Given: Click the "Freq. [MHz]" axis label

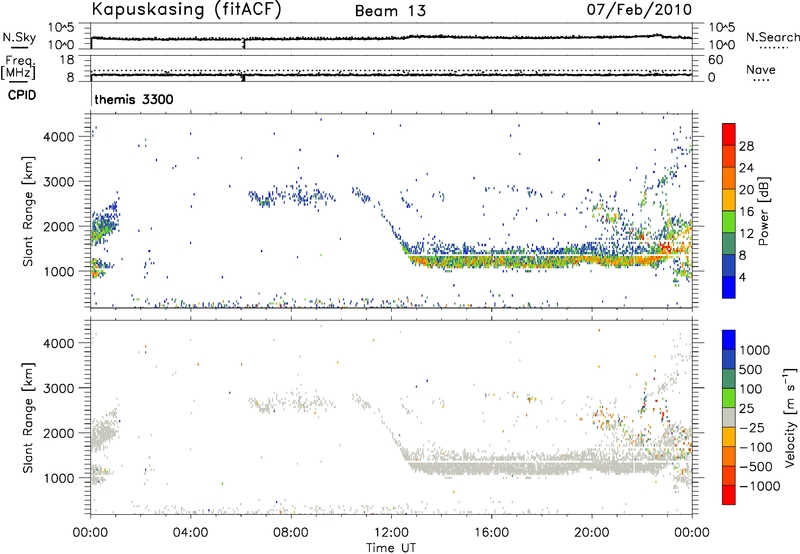Looking at the screenshot, I should tap(18, 67).
